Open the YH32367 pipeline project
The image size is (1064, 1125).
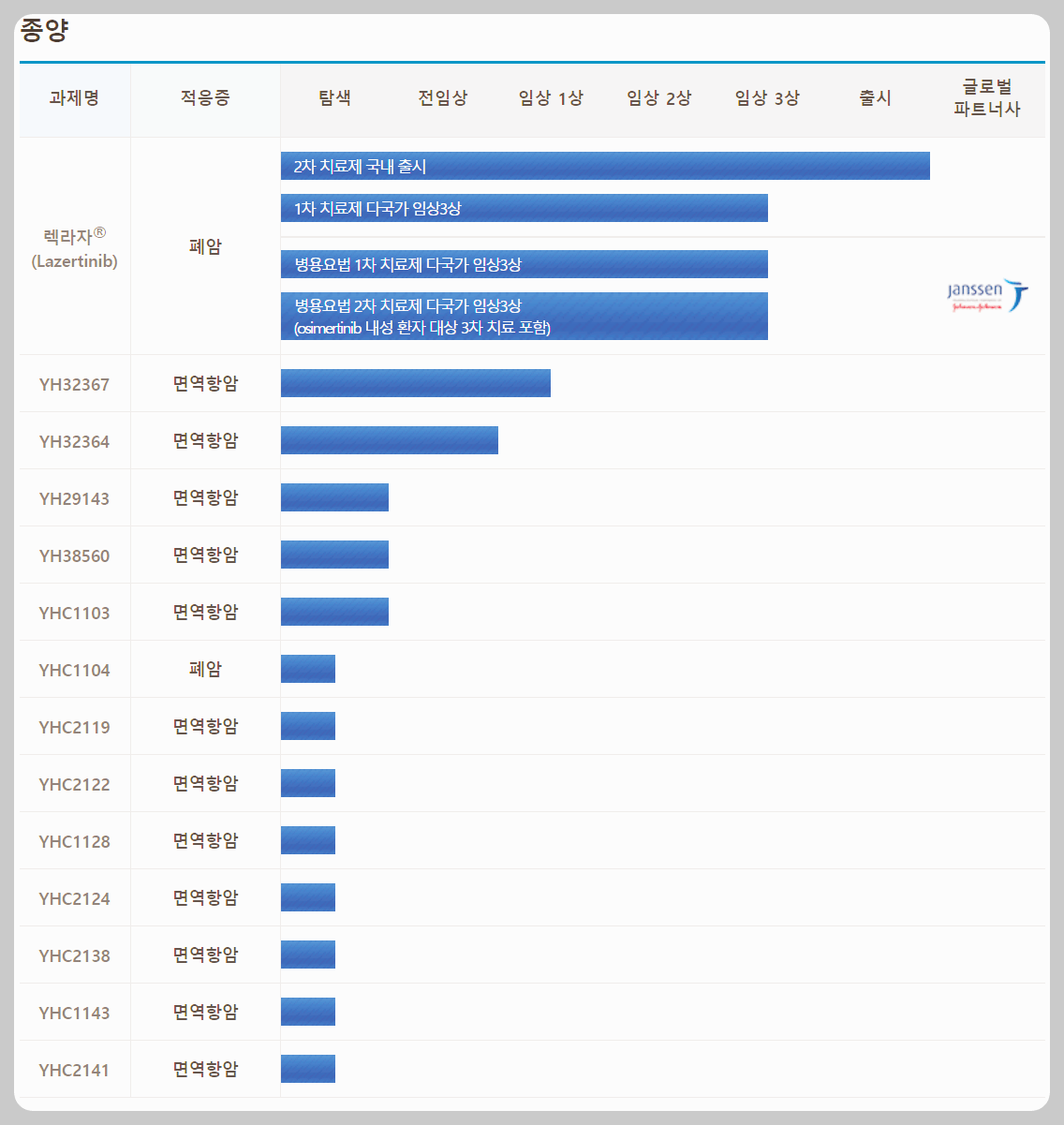point(74,383)
